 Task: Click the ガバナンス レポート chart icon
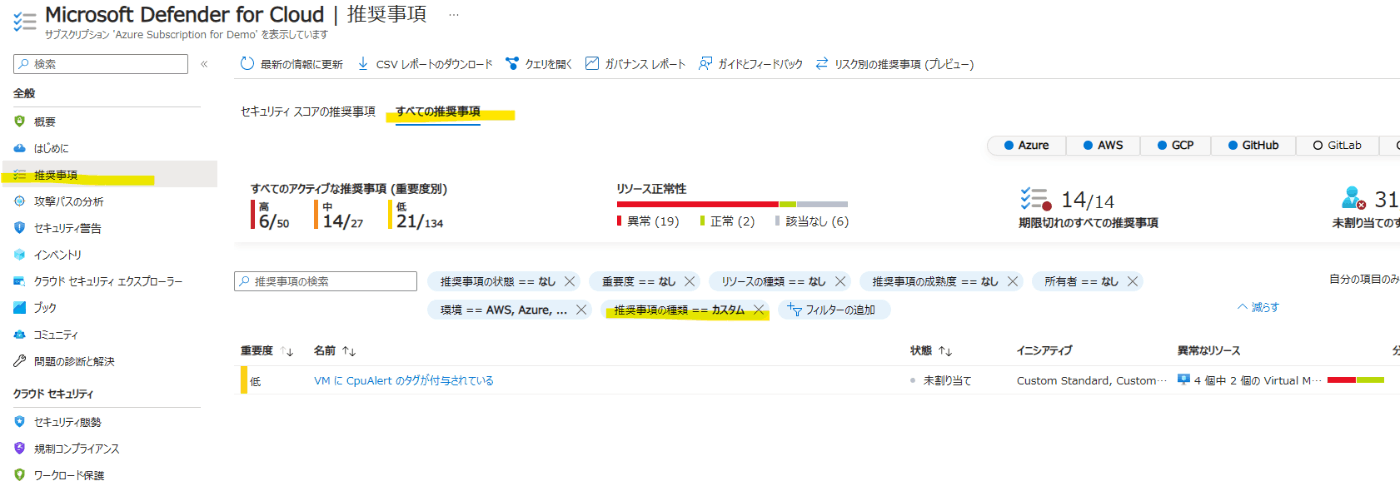point(592,64)
